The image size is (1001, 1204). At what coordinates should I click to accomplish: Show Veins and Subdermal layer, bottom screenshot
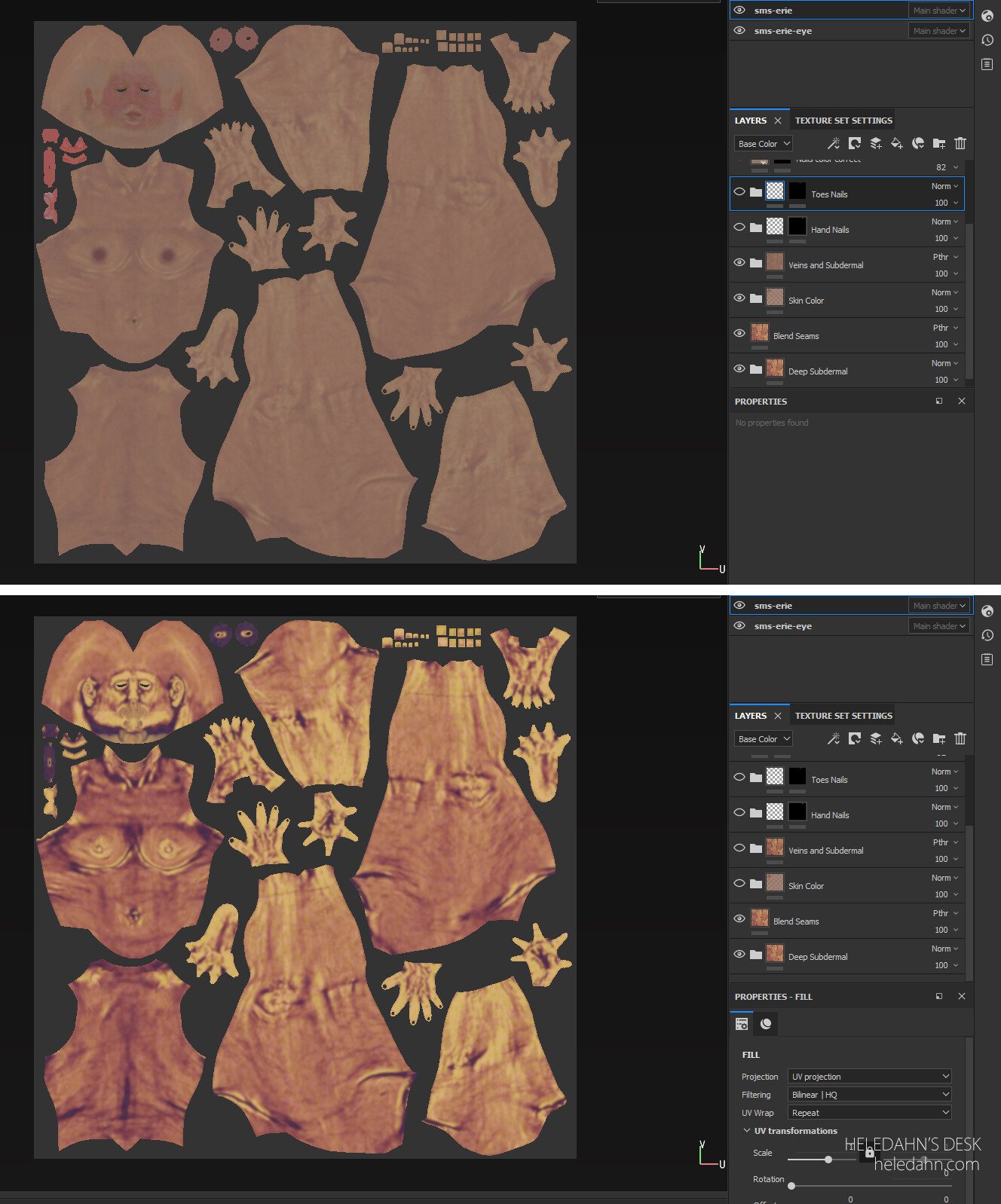click(739, 848)
